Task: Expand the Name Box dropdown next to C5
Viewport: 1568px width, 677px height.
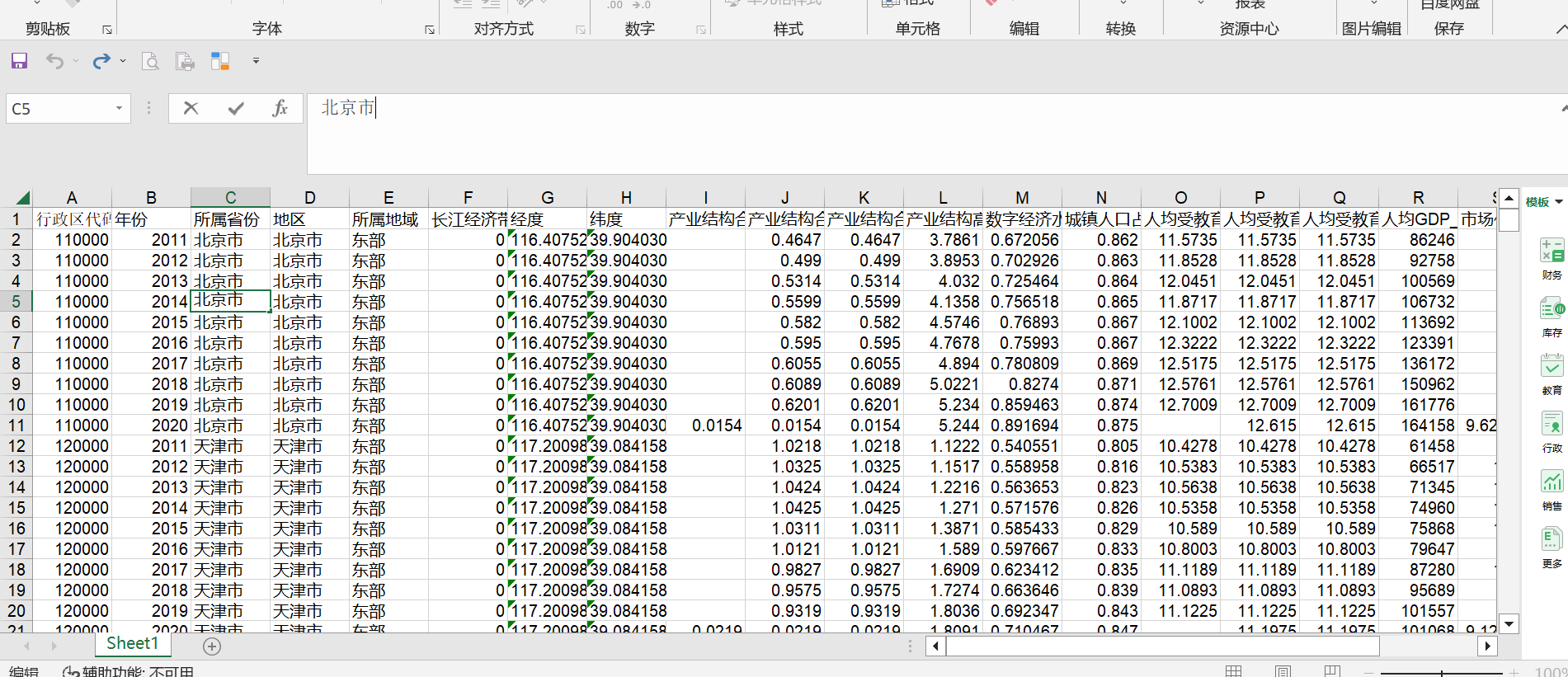Action: point(119,108)
